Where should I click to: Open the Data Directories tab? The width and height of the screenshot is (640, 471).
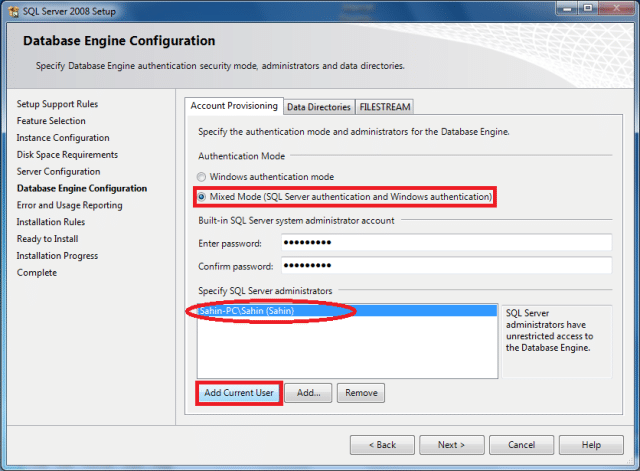tap(319, 107)
